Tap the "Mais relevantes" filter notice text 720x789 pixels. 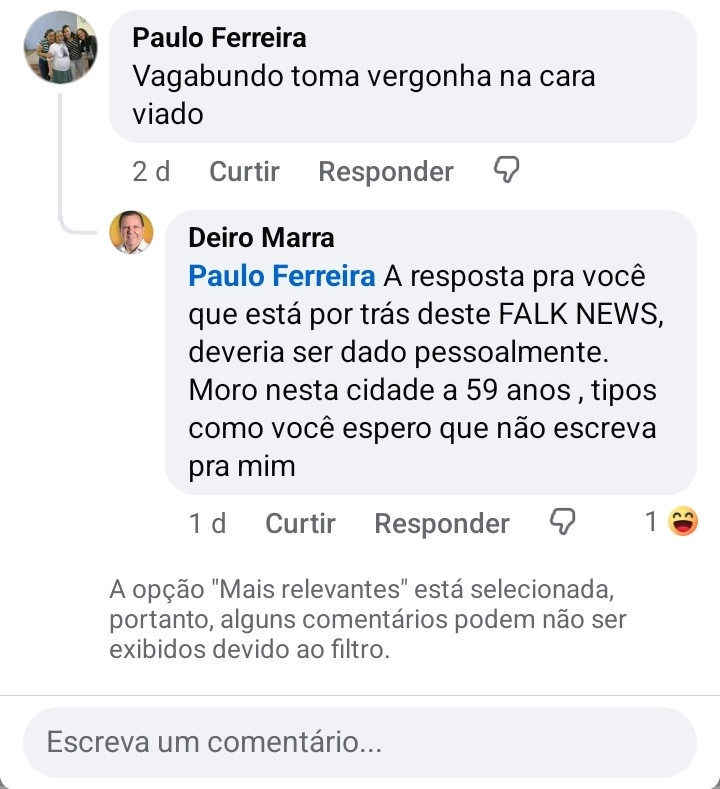tap(367, 619)
